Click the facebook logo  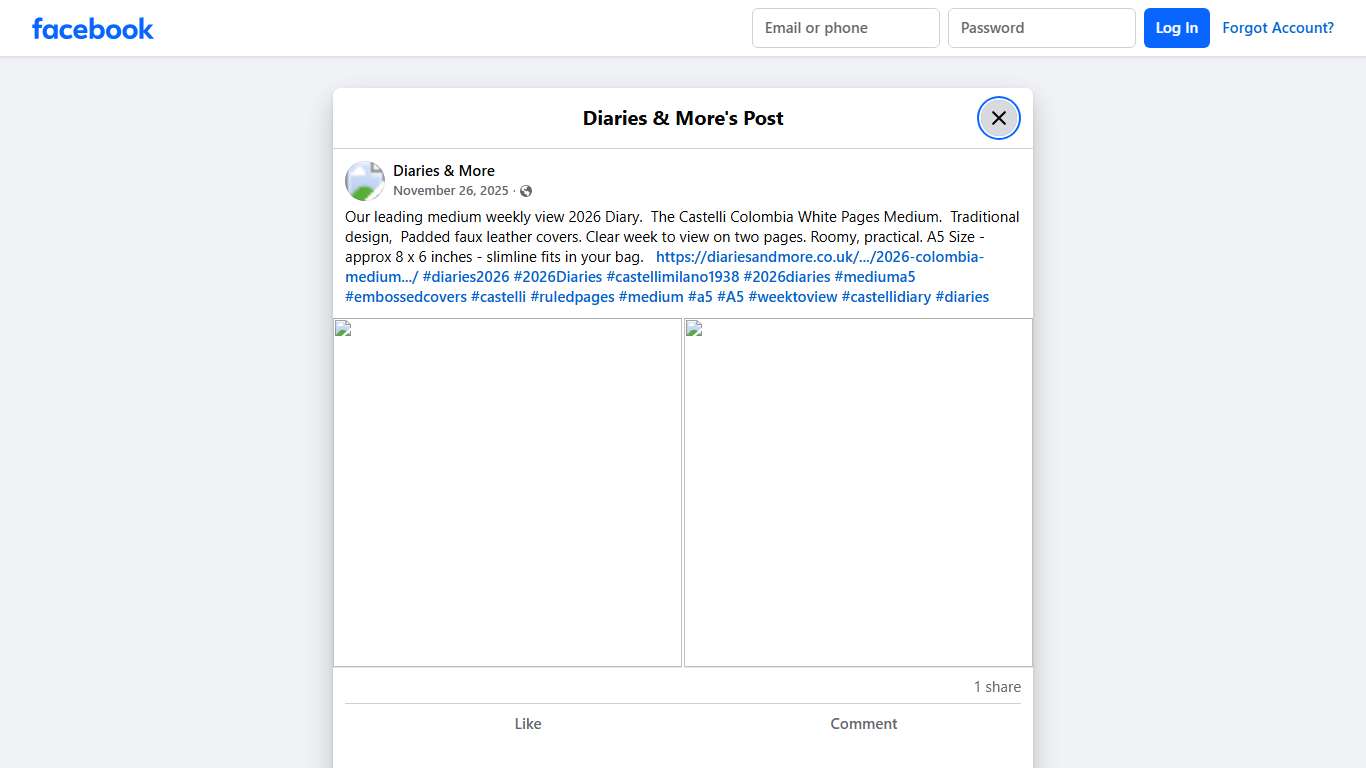[x=92, y=28]
